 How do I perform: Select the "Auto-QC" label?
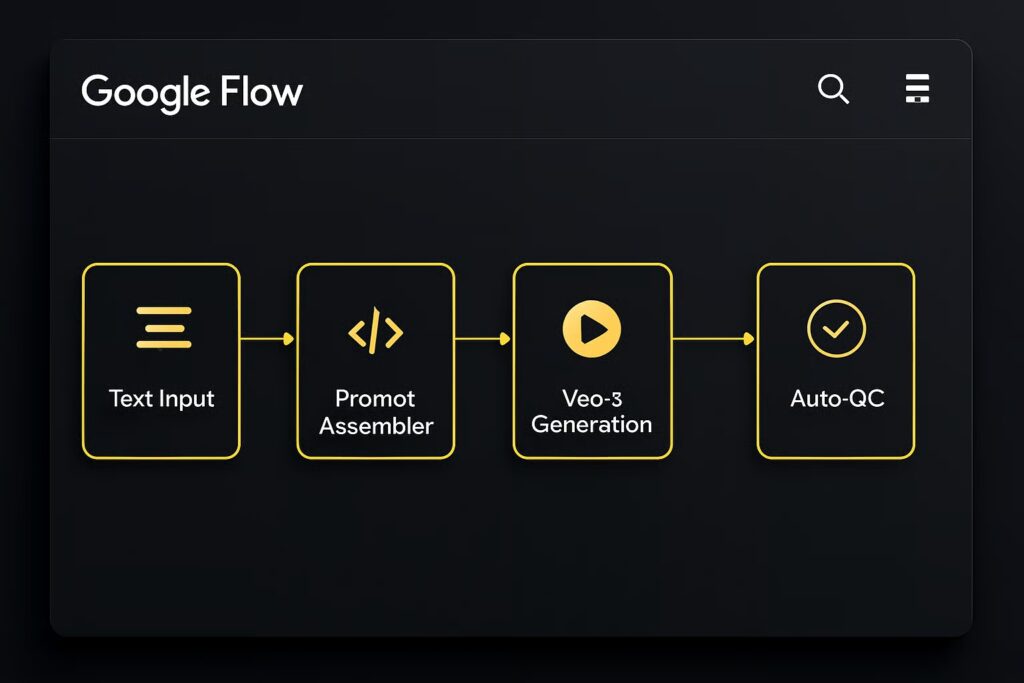[x=837, y=398]
